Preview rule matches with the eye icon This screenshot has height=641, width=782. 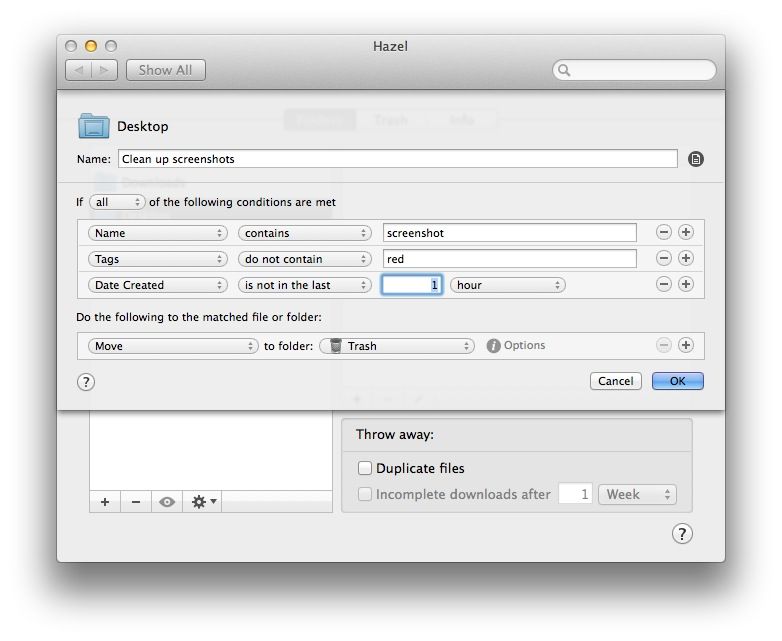tap(167, 502)
